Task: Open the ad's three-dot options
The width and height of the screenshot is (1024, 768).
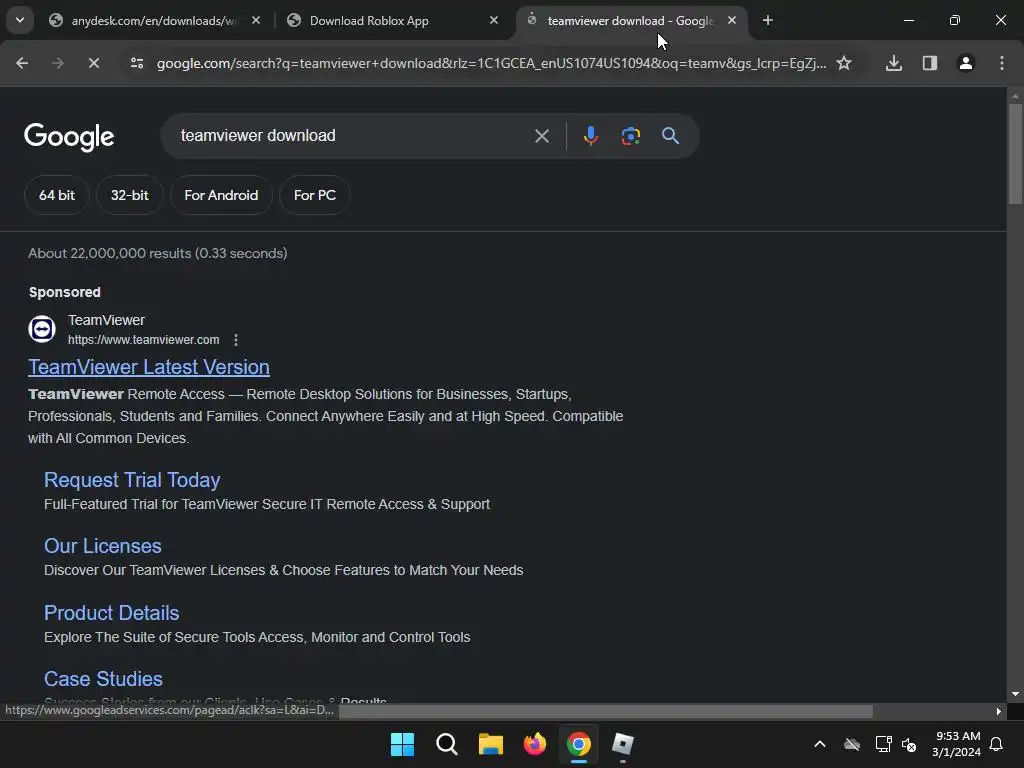Action: [236, 340]
